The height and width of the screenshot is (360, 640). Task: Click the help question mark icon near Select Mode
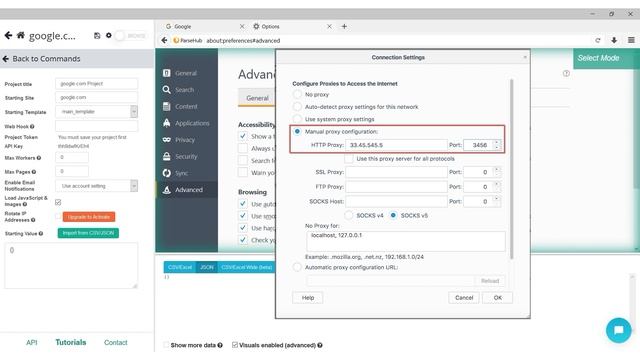pyautogui.click(x=566, y=73)
